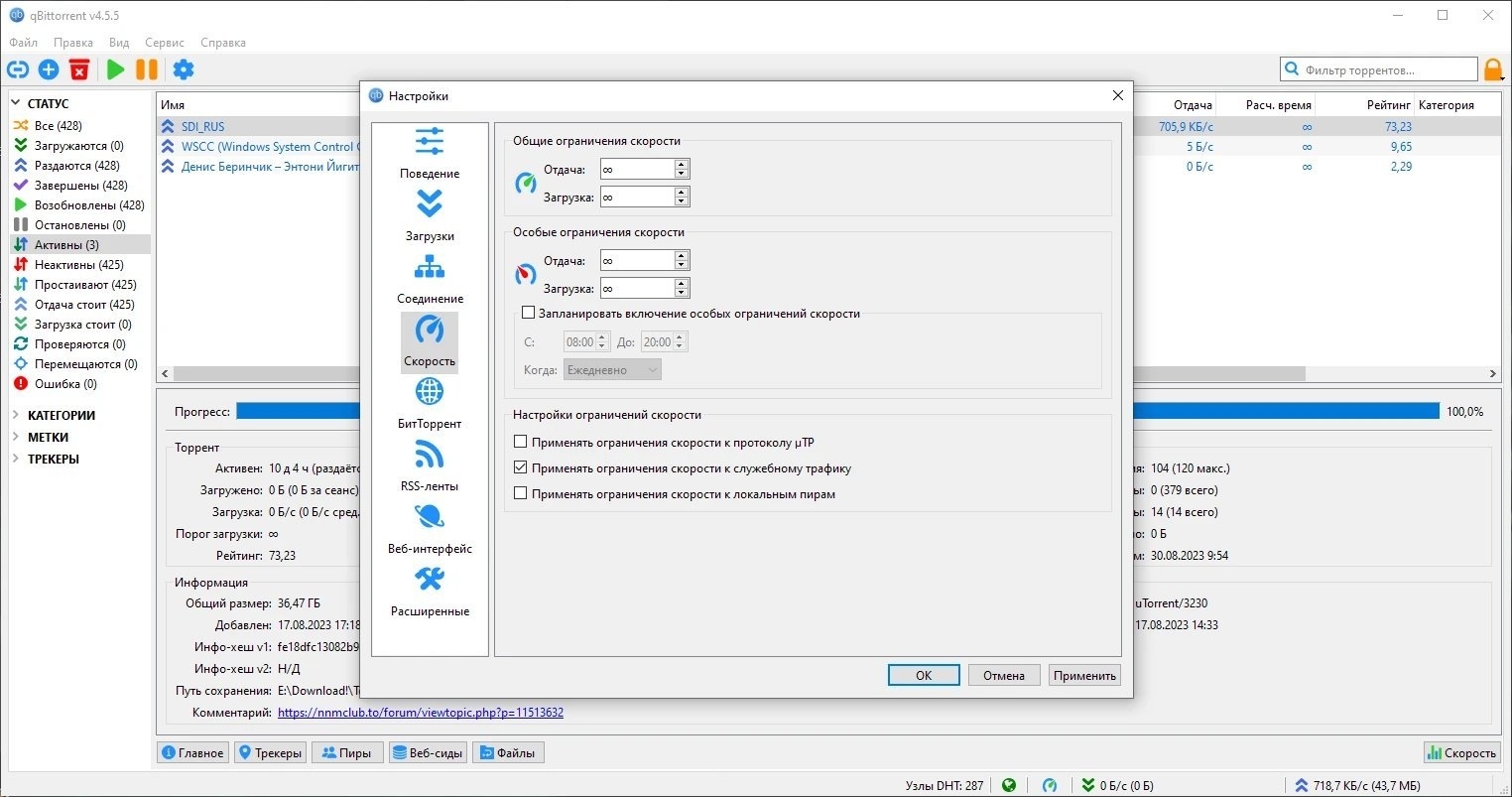Increase special Отдача limit with up arrow
The image size is (1512, 797).
pos(681,256)
